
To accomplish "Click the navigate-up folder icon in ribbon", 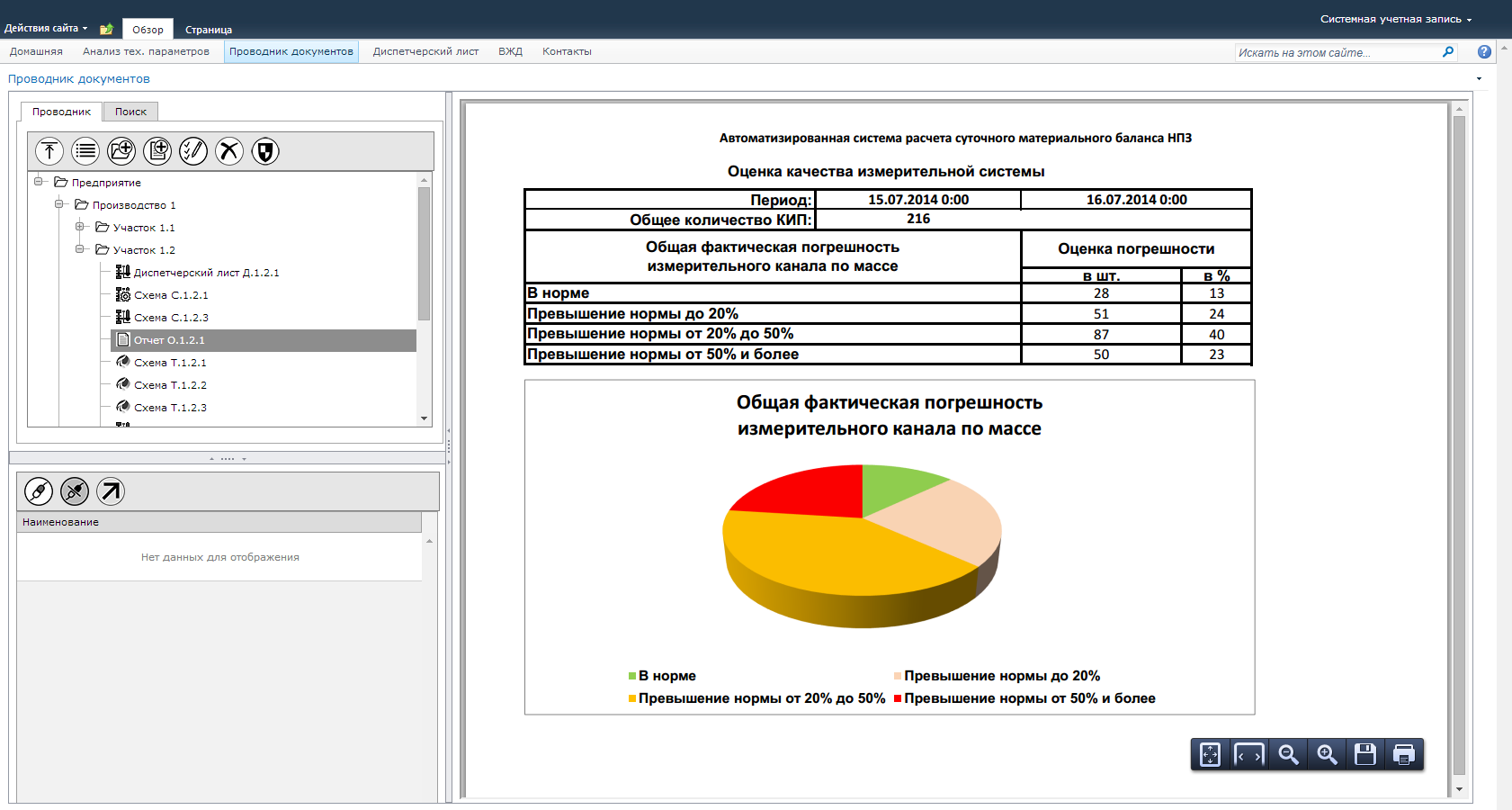I will tap(106, 29).
